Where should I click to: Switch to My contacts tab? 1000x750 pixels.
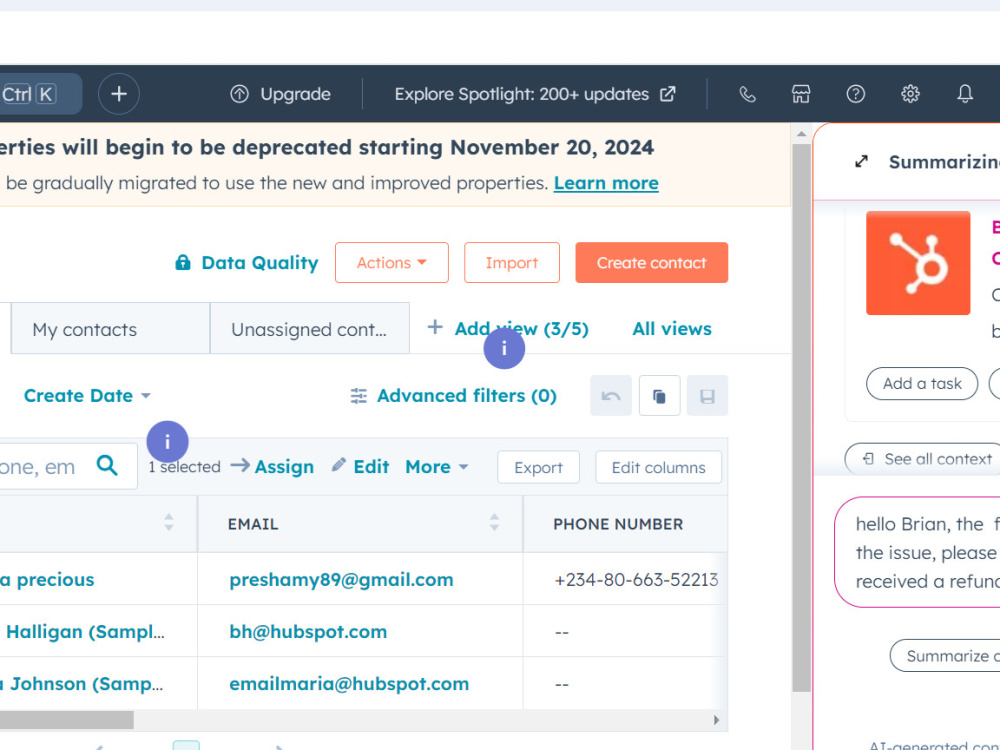(110, 328)
